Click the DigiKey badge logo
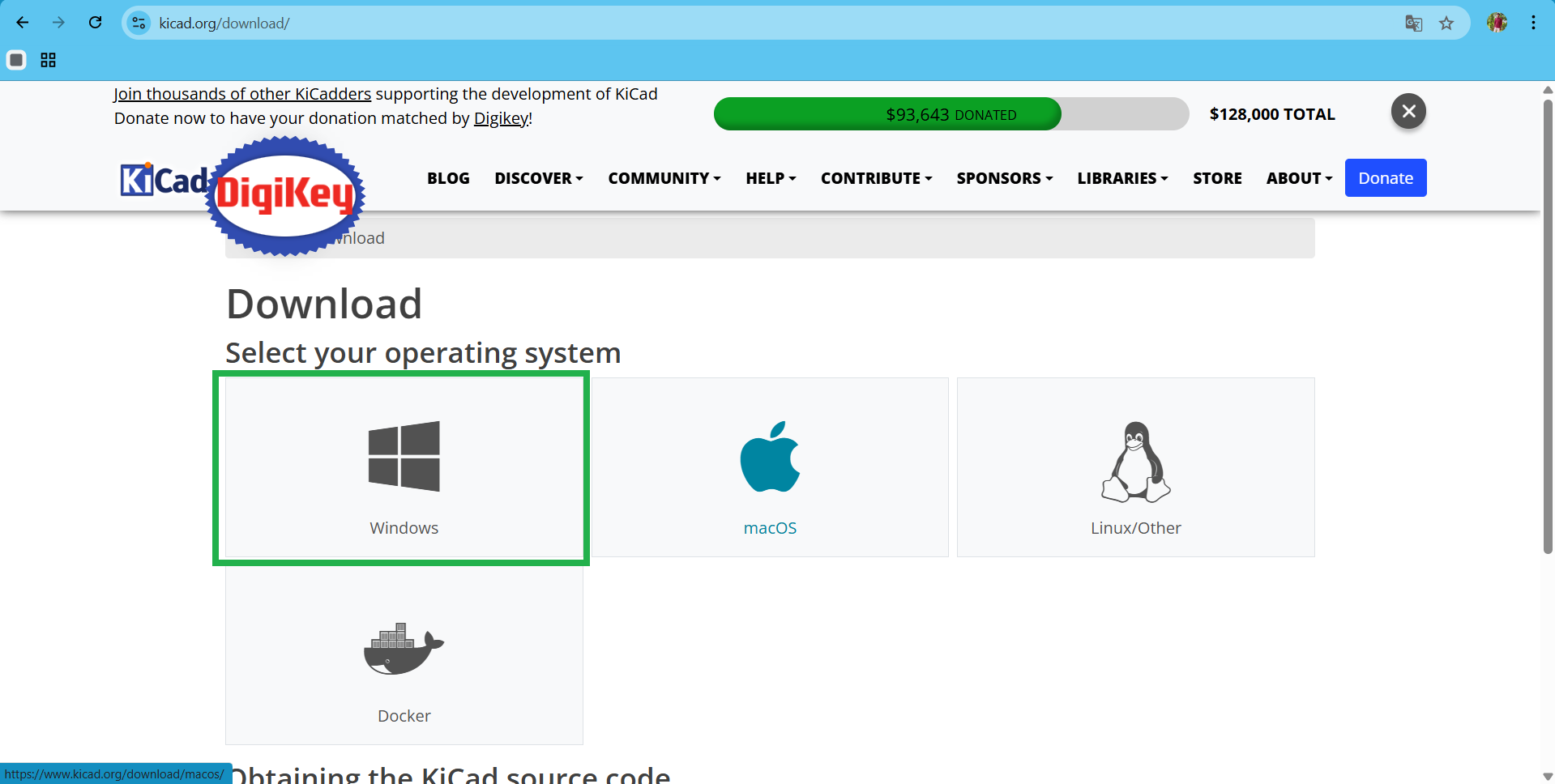The height and width of the screenshot is (784, 1555). pyautogui.click(x=285, y=195)
